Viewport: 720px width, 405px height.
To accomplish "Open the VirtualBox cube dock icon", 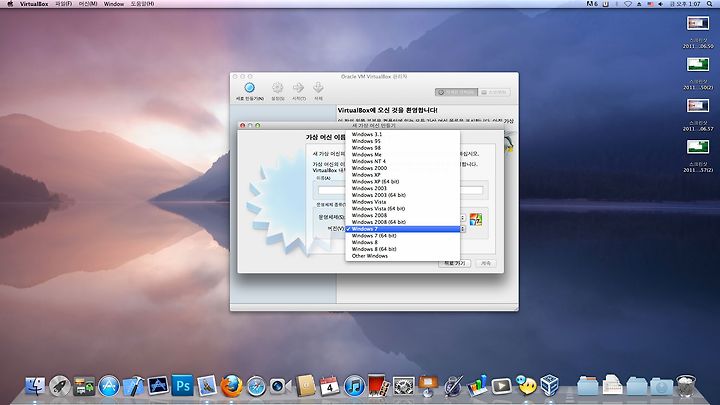I will [550, 385].
